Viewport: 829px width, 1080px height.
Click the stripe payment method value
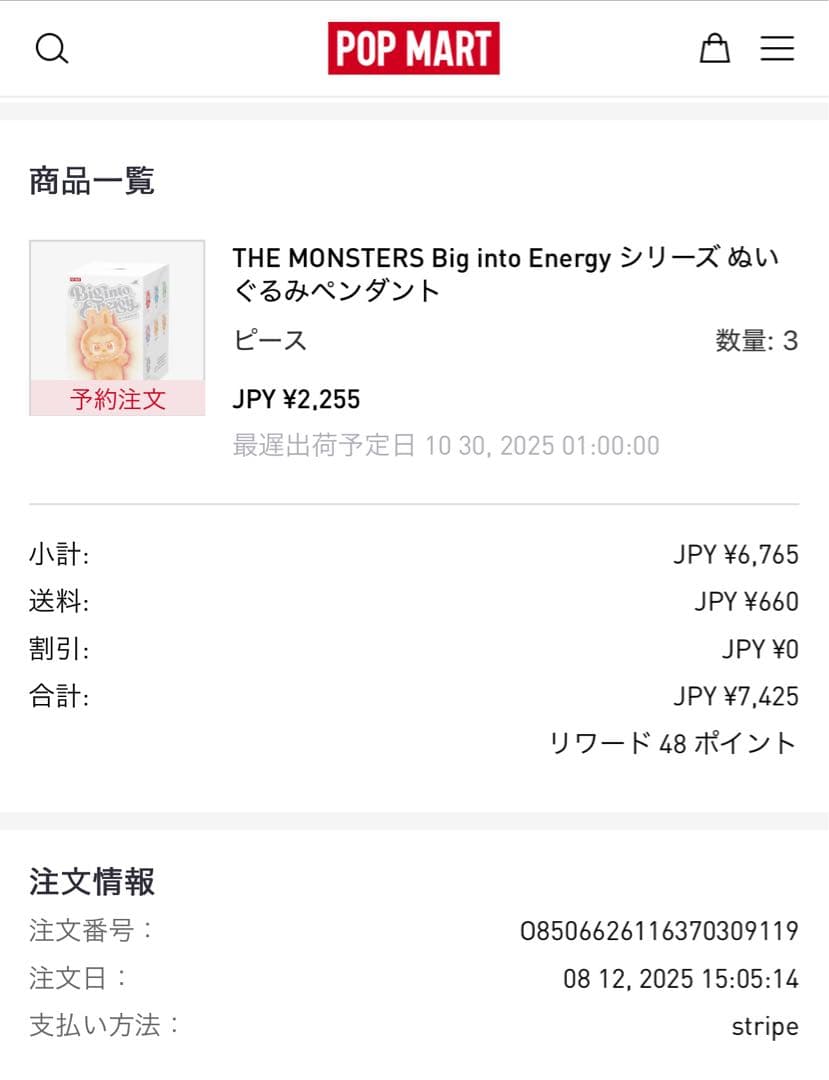765,1027
